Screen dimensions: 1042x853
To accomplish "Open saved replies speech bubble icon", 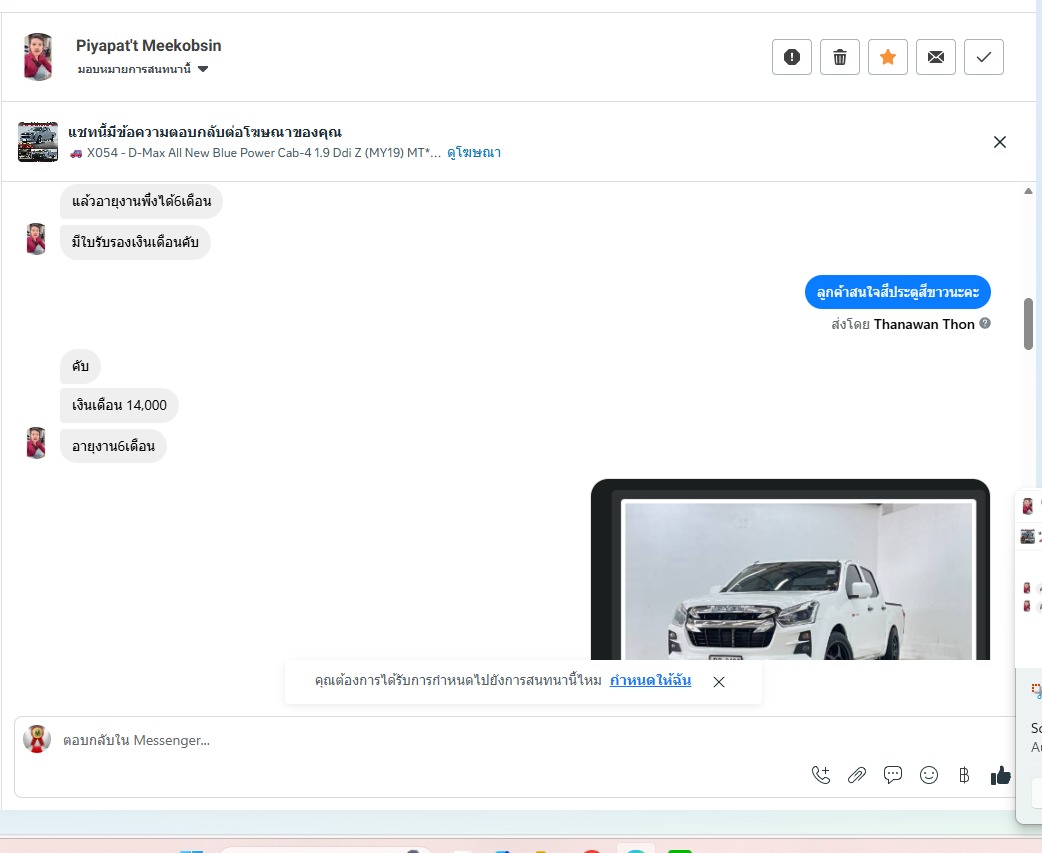I will click(892, 775).
